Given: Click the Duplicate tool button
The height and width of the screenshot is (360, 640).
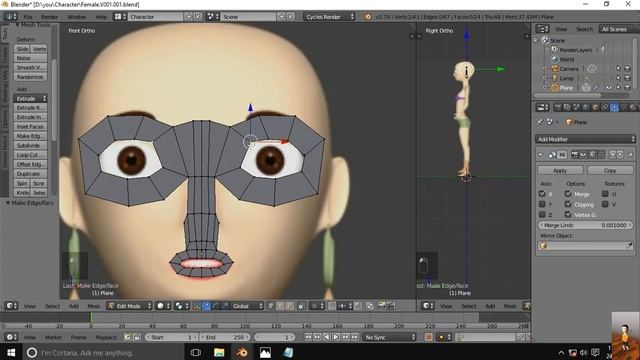Looking at the screenshot, I should [31, 173].
